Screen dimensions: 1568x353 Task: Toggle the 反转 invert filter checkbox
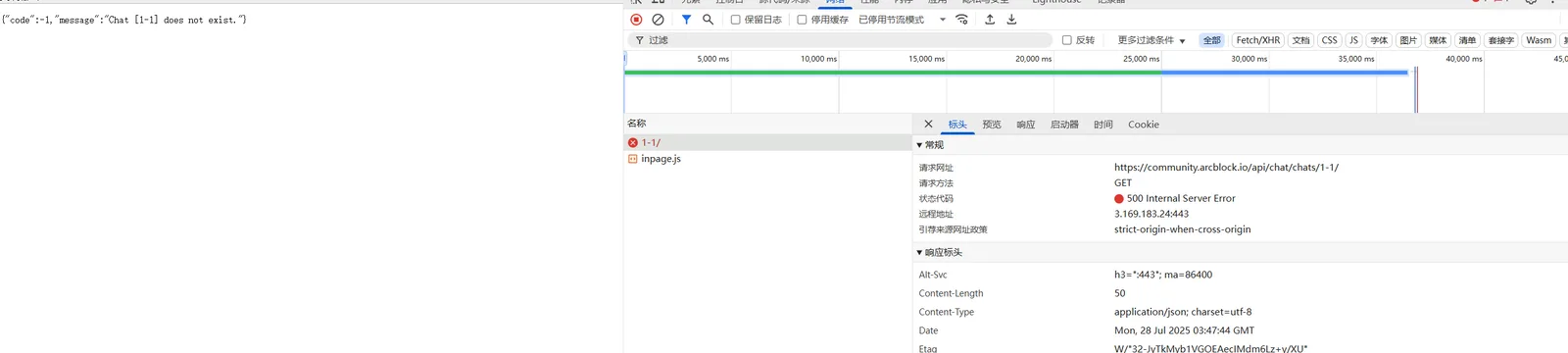1067,40
